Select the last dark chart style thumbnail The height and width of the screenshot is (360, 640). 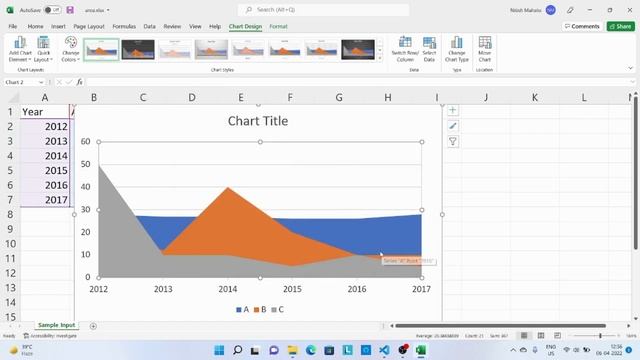(358, 50)
